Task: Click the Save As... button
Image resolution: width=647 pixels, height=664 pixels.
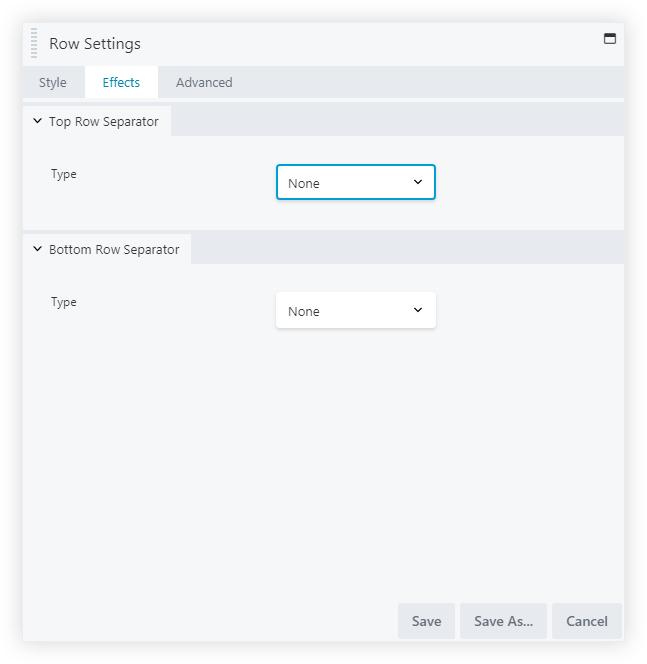Action: (x=503, y=621)
